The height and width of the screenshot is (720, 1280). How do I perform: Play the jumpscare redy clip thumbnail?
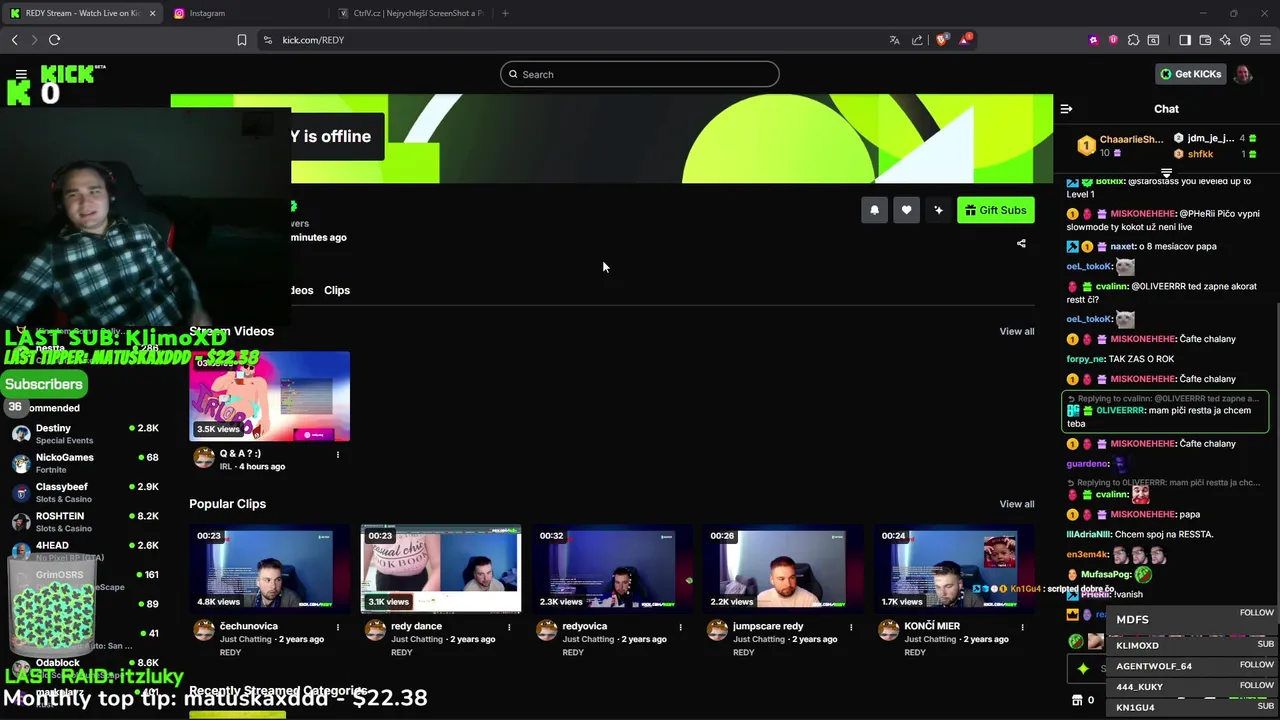783,568
